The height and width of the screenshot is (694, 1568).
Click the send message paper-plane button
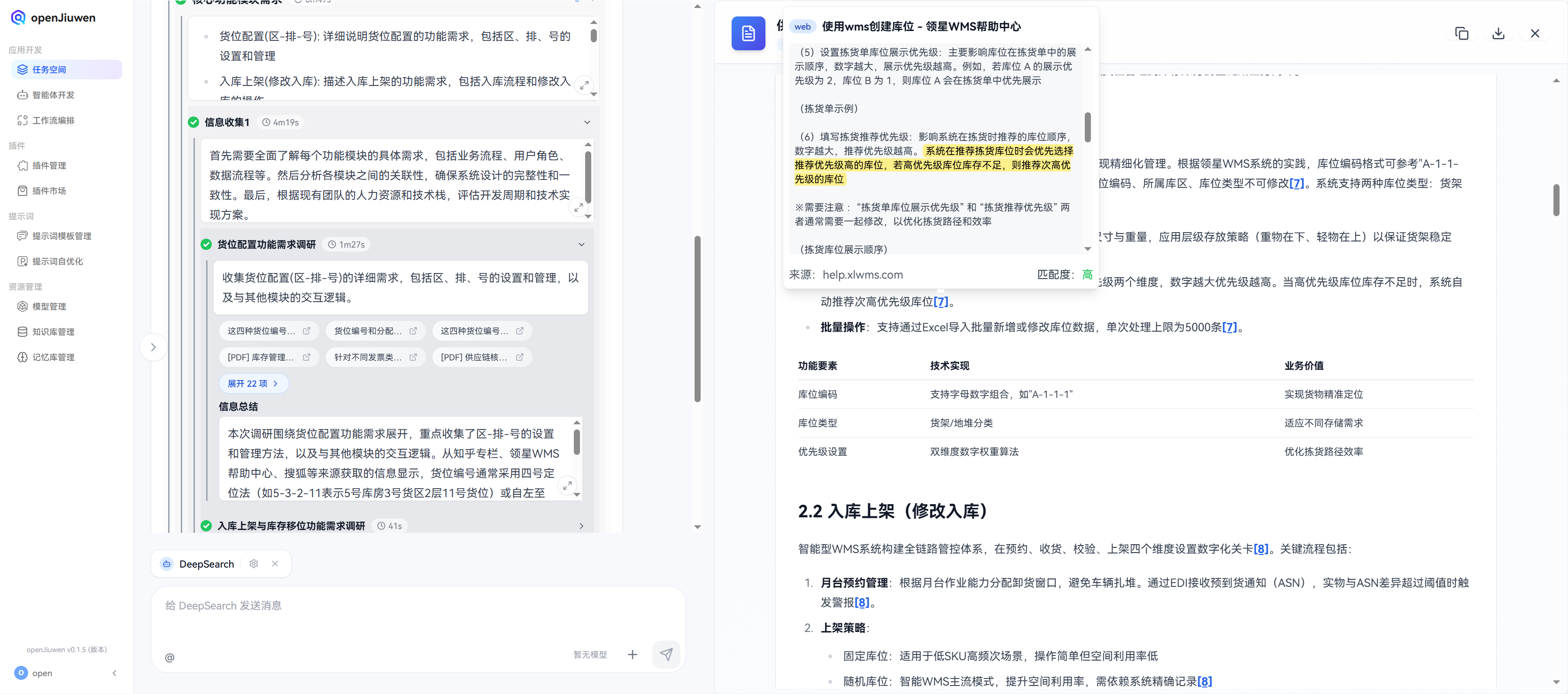pos(666,655)
